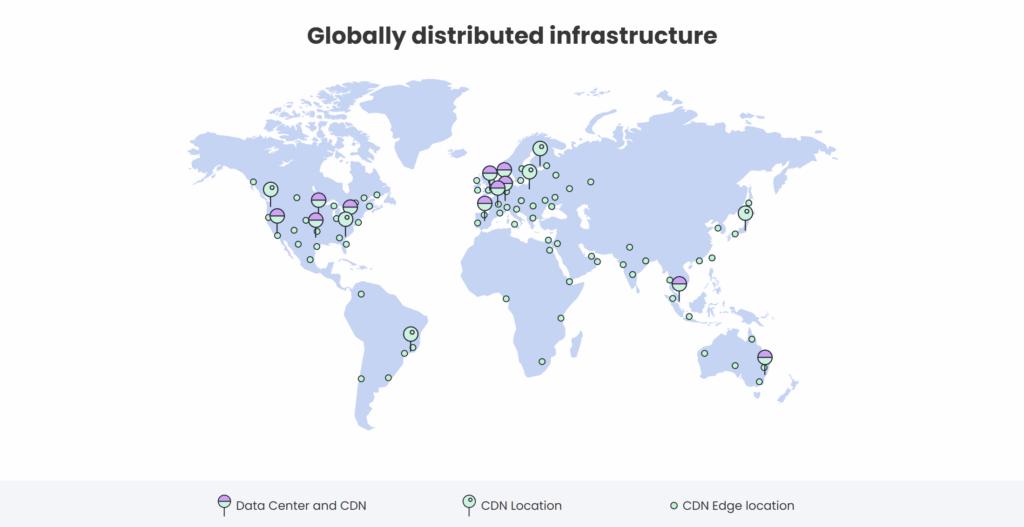The width and height of the screenshot is (1024, 527).
Task: Click the CDN Location pin in Brazil
Action: pyautogui.click(x=410, y=334)
